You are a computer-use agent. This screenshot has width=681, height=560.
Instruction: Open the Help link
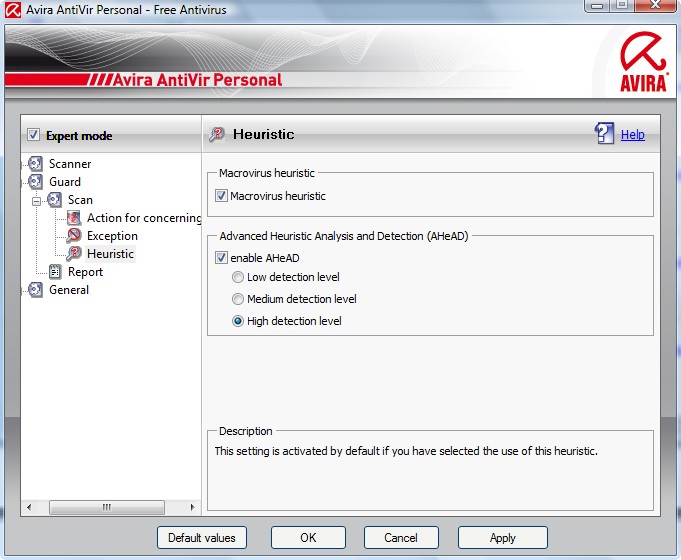pos(632,135)
